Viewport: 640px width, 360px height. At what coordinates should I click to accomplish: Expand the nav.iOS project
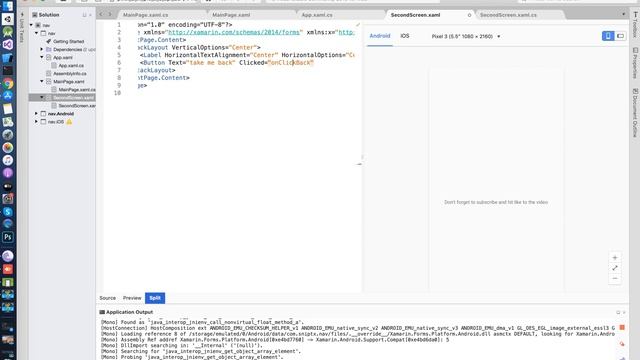[x=37, y=122]
